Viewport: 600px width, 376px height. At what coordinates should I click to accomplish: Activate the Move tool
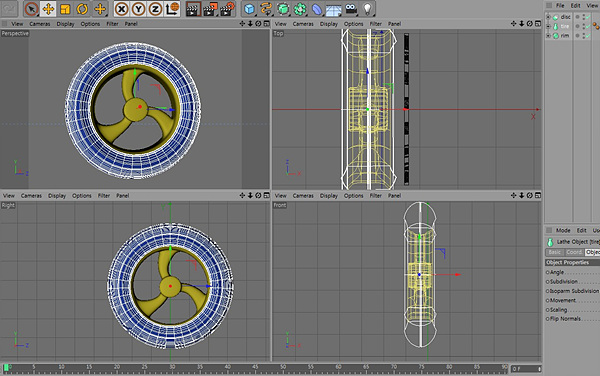[x=48, y=9]
